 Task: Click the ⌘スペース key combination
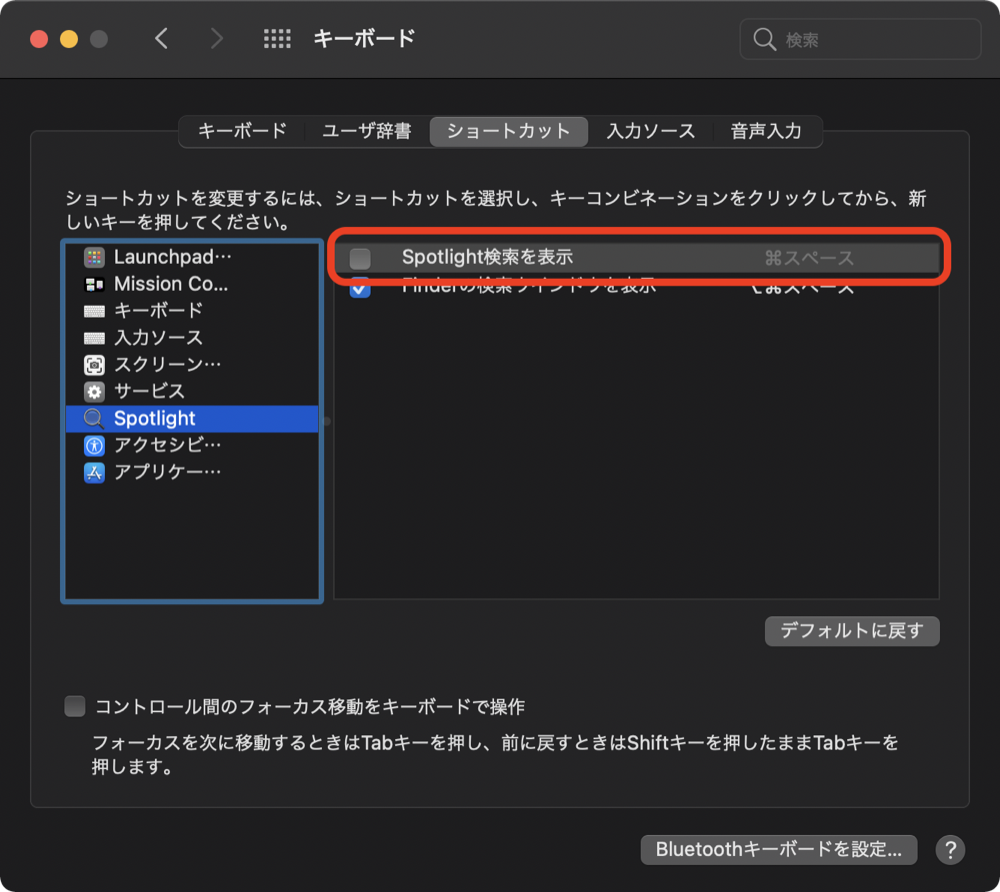809,258
